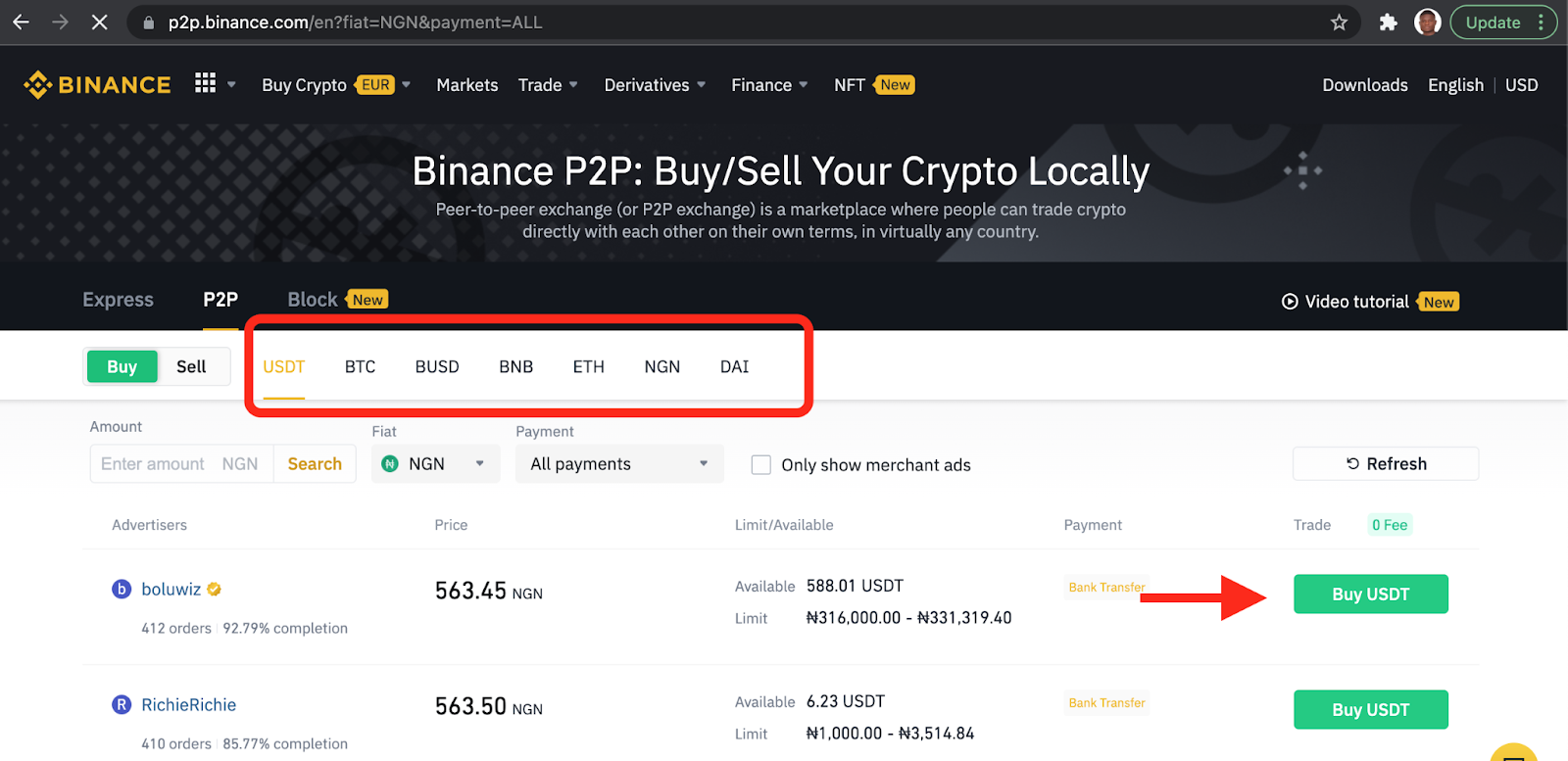
Task: Click RichieRichie avatar icon
Action: 122,704
